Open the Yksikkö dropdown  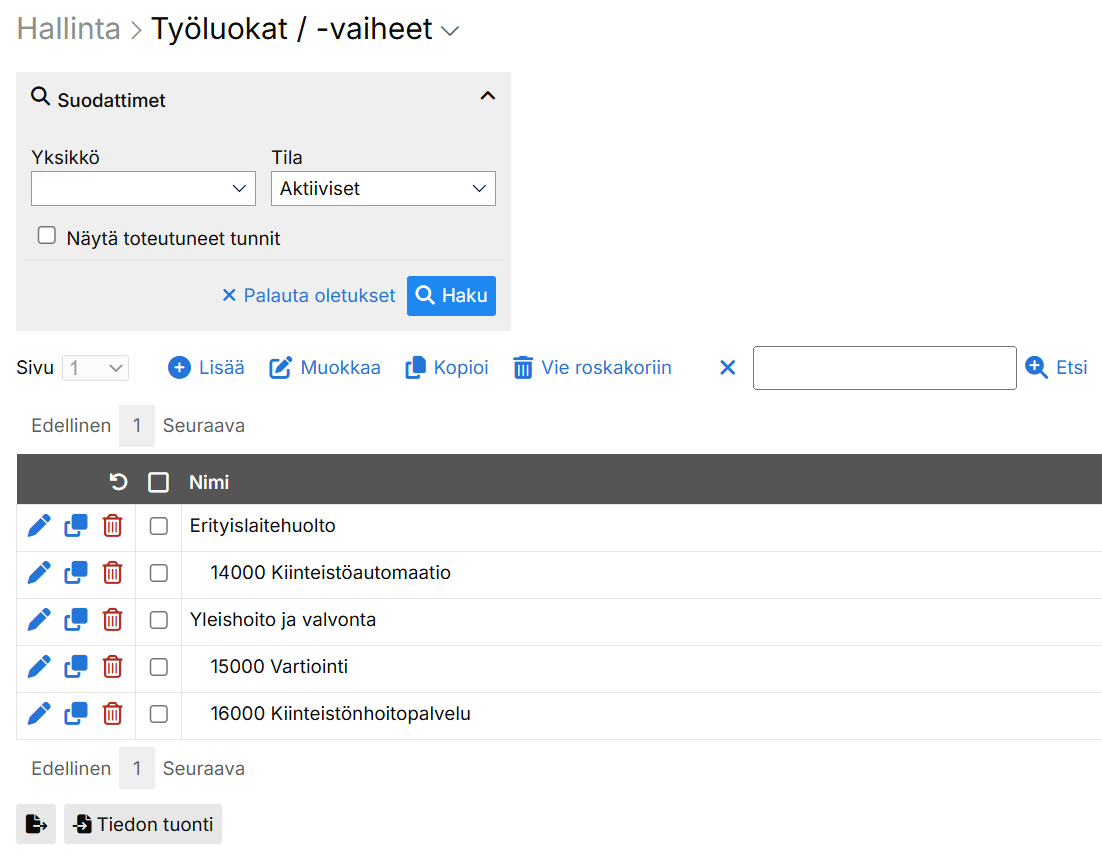pyautogui.click(x=143, y=188)
